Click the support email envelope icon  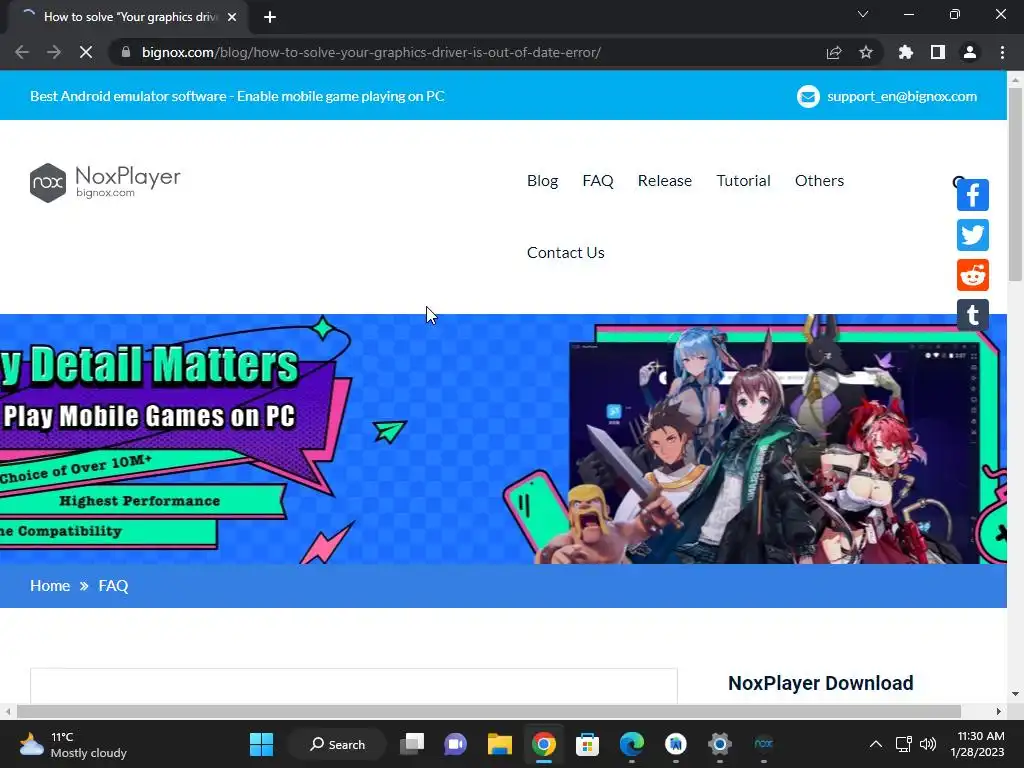(808, 97)
